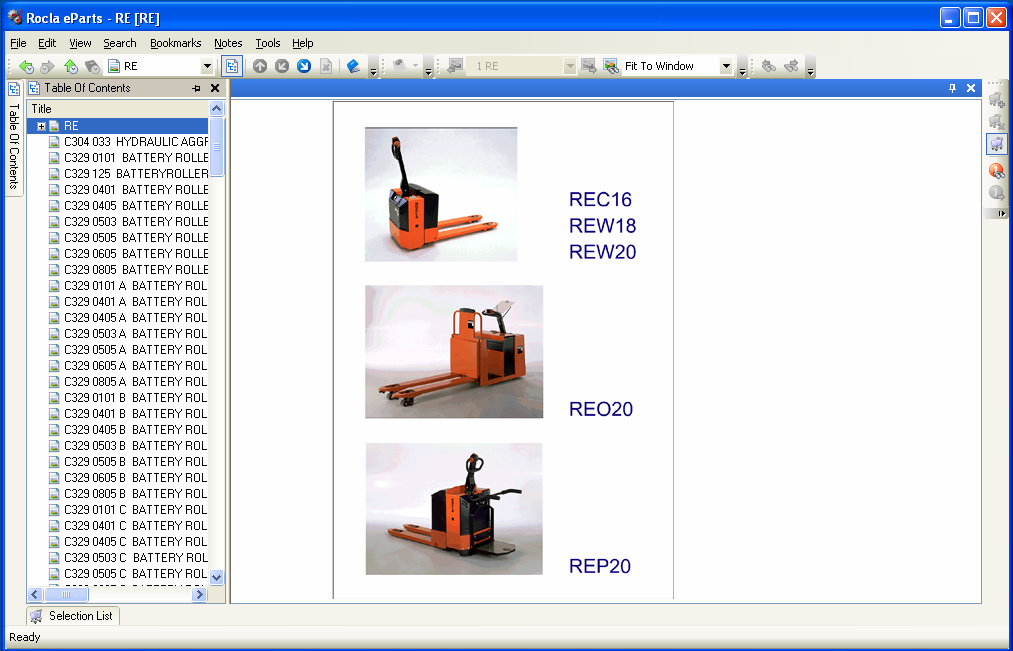Image resolution: width=1013 pixels, height=651 pixels.
Task: Open the Fit To Window zoom dropdown
Action: click(726, 66)
